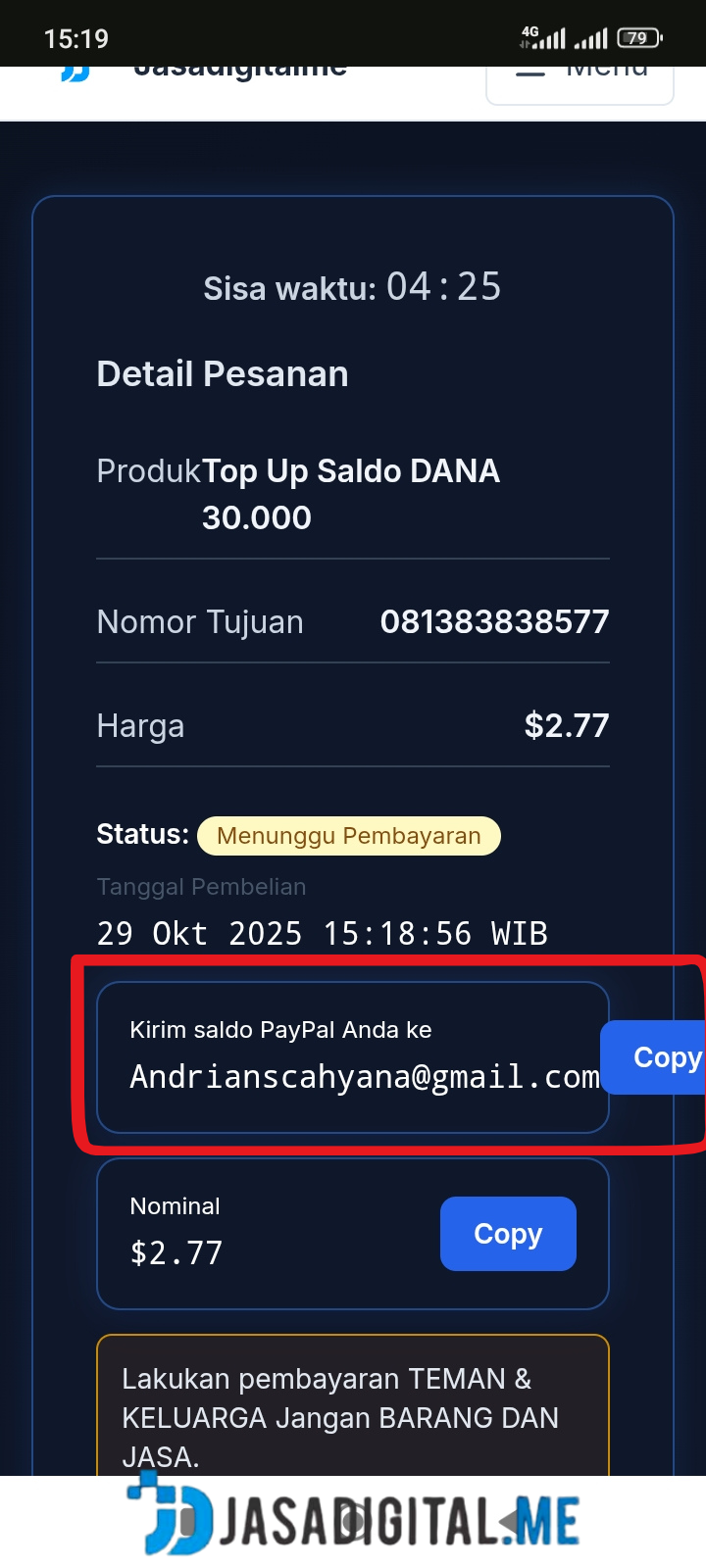Tap the Menunggu Pembayaran status badge
Screen dimensions: 706x1568
pyautogui.click(x=349, y=836)
